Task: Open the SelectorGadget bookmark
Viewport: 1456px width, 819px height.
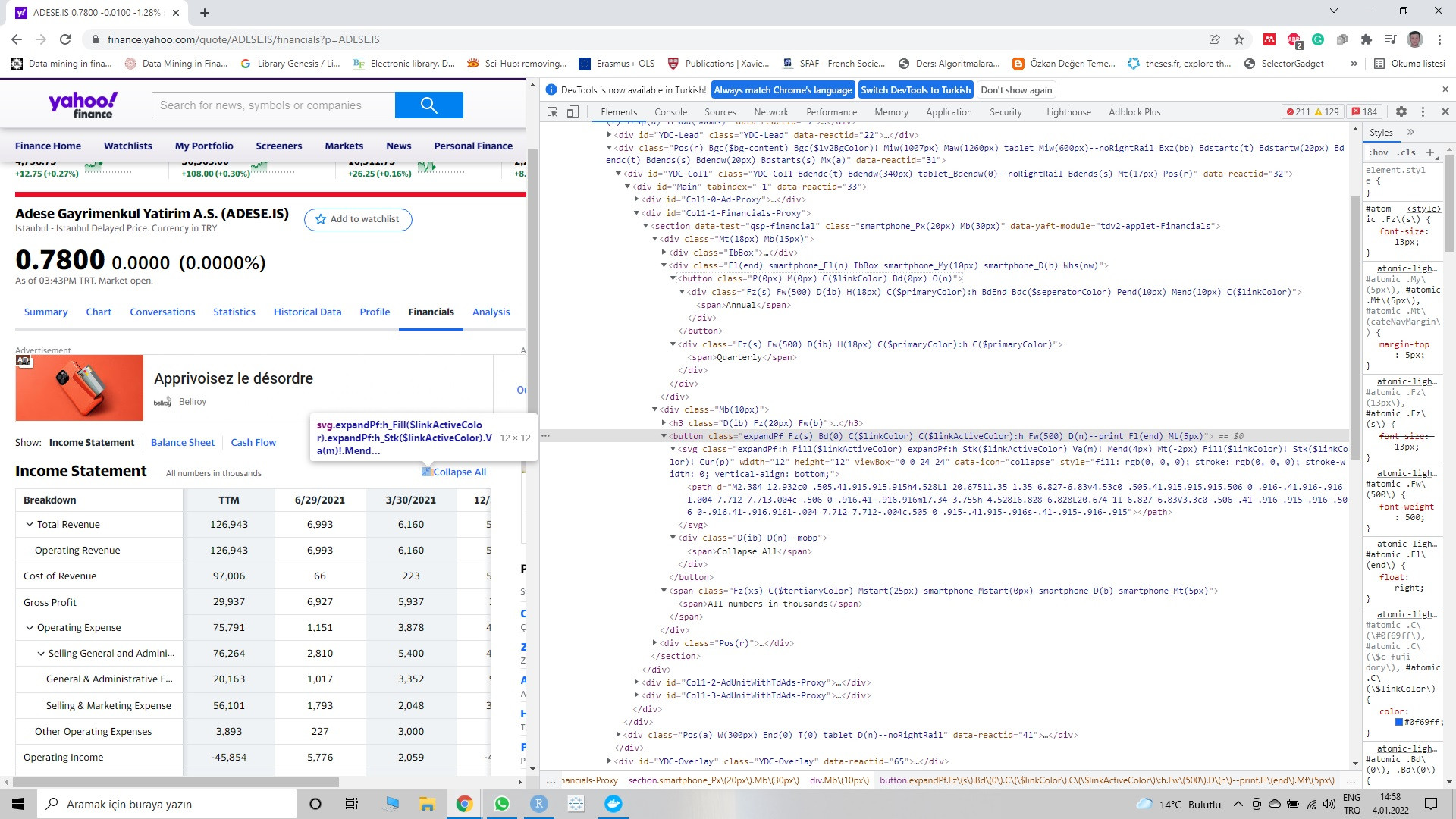Action: pos(1284,64)
